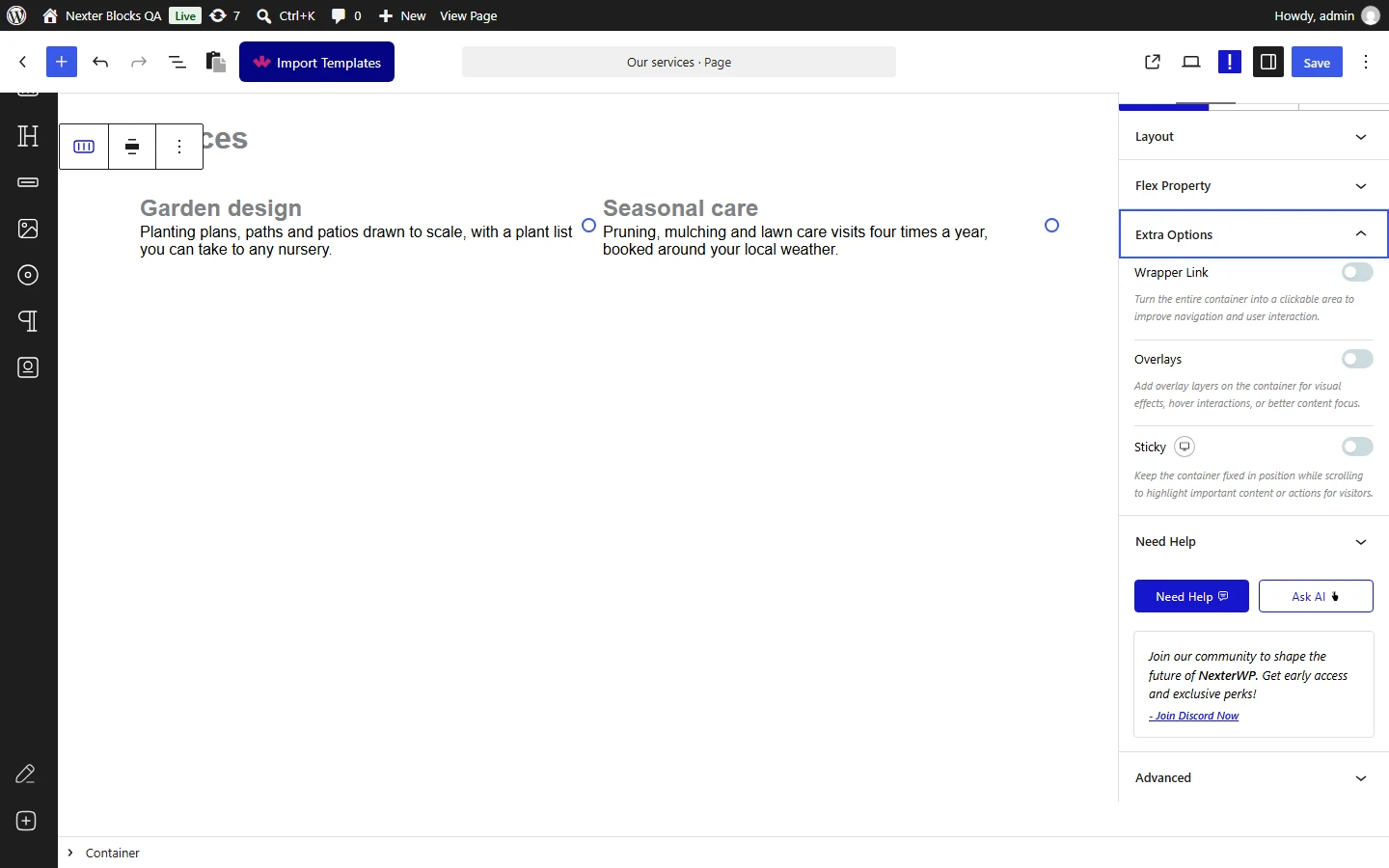The image size is (1389, 868).
Task: Open the block inserter plus button
Action: 61,62
